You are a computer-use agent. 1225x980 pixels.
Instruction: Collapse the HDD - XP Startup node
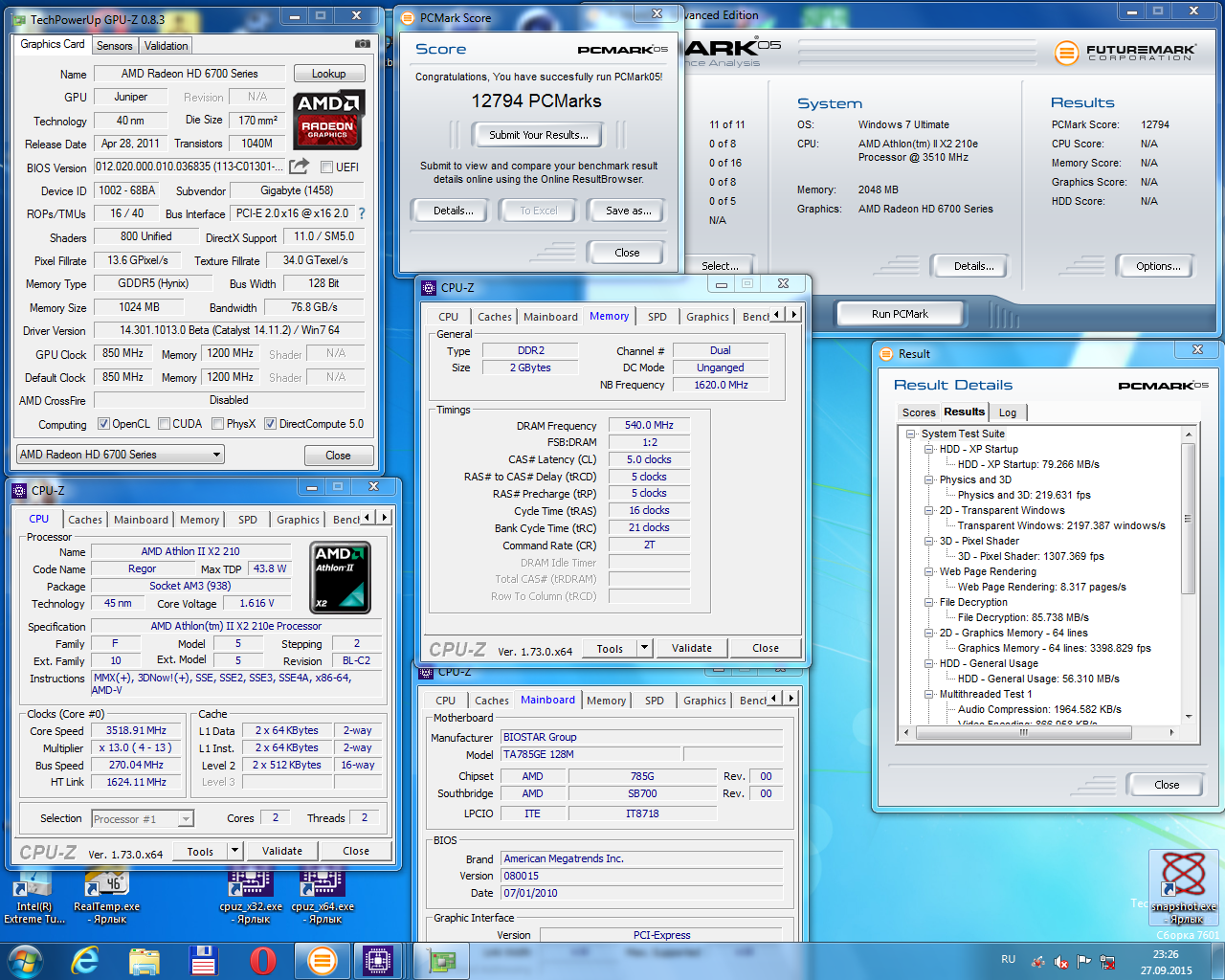click(928, 449)
